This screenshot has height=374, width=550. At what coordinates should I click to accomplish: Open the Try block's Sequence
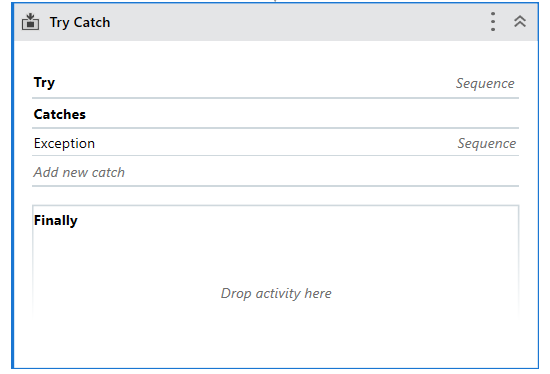point(485,83)
